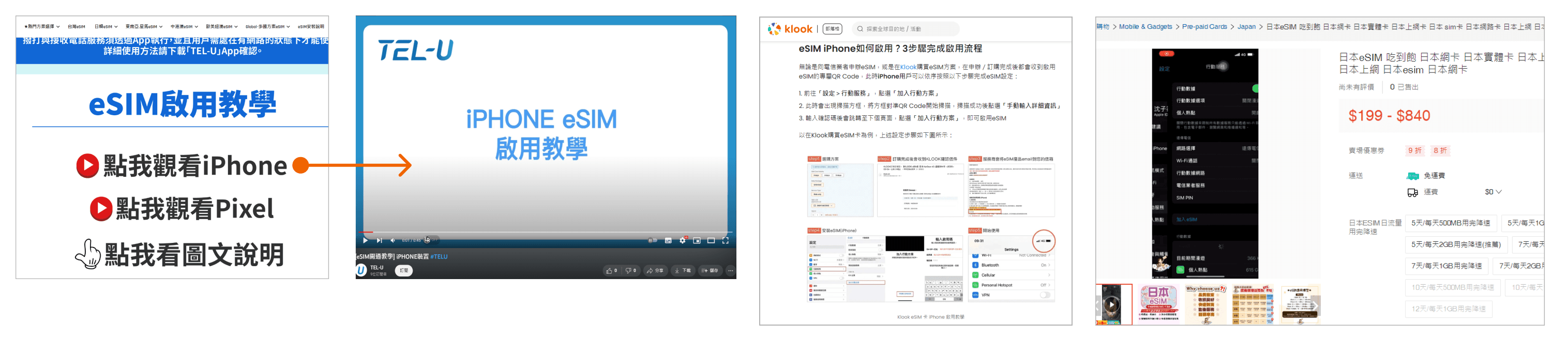Click the magnifier search icon in Klook
This screenshot has height=338, width=1568.
860,28
